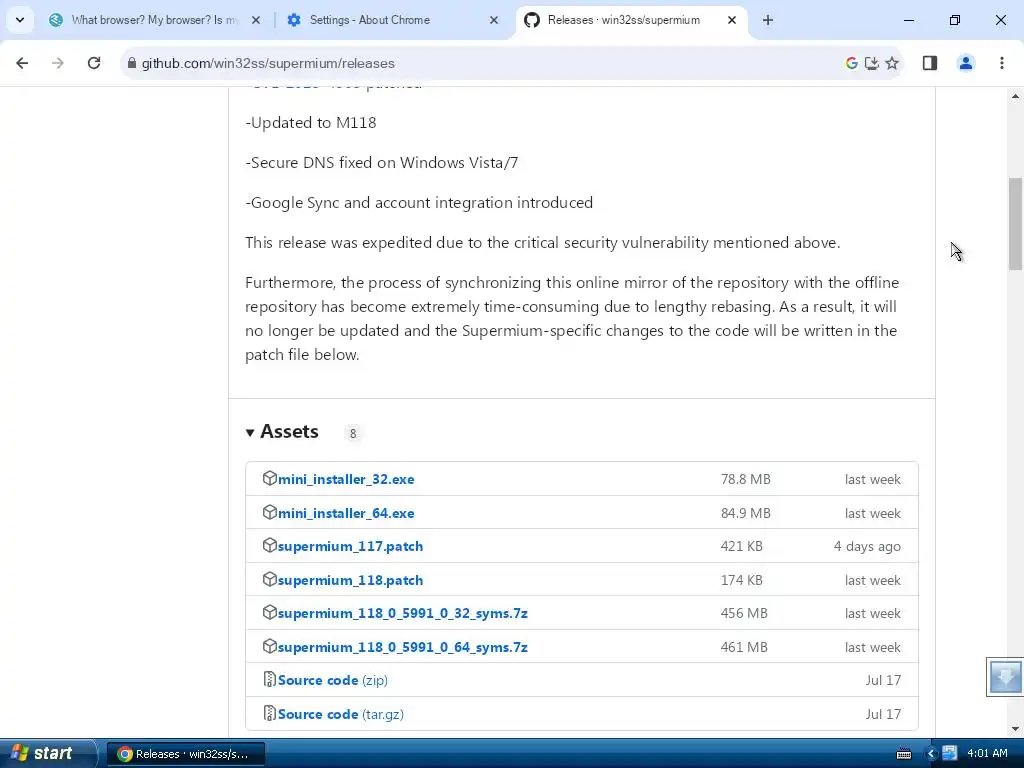Click the install/download page icon in address bar
The image size is (1024, 768).
tap(872, 63)
